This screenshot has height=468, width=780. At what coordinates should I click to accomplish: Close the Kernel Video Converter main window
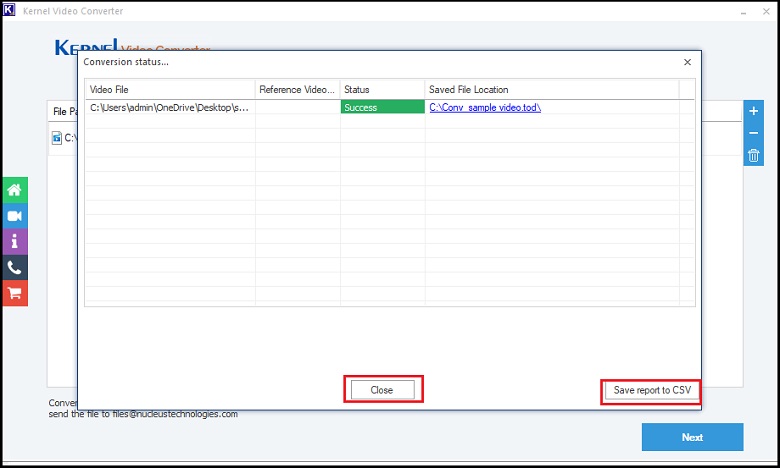pos(767,11)
